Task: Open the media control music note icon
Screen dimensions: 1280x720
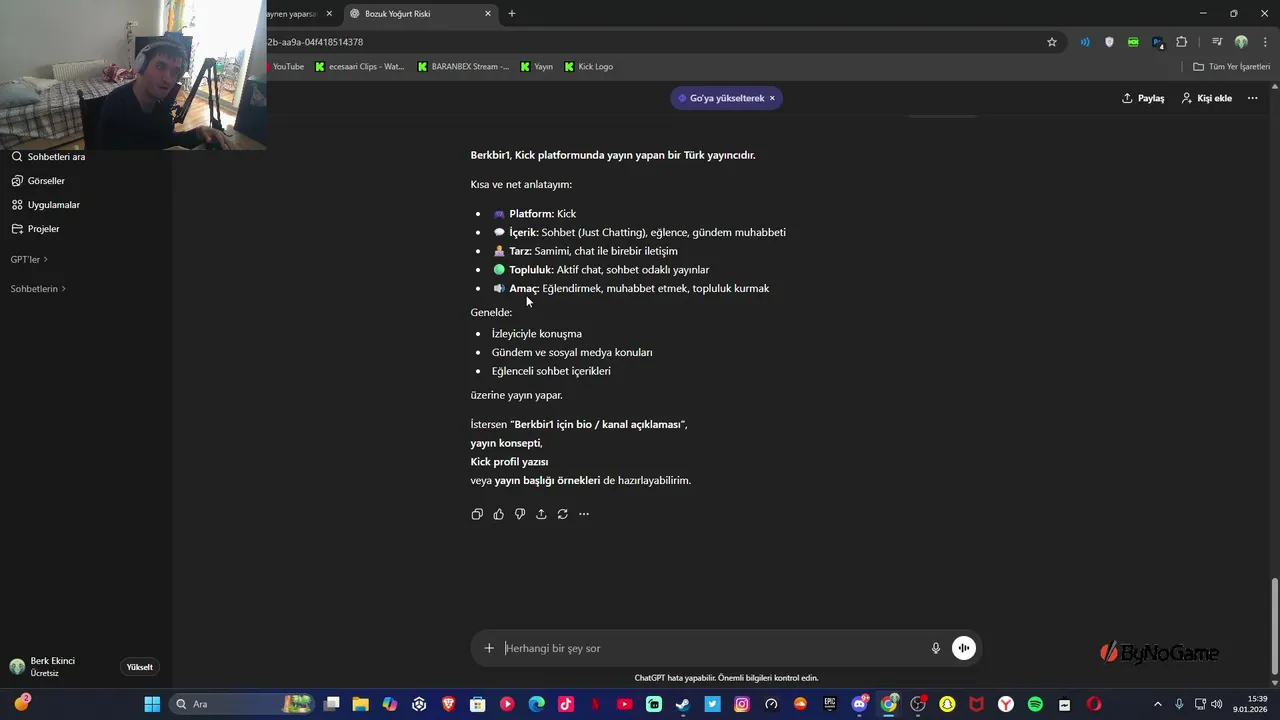Action: (x=1217, y=42)
